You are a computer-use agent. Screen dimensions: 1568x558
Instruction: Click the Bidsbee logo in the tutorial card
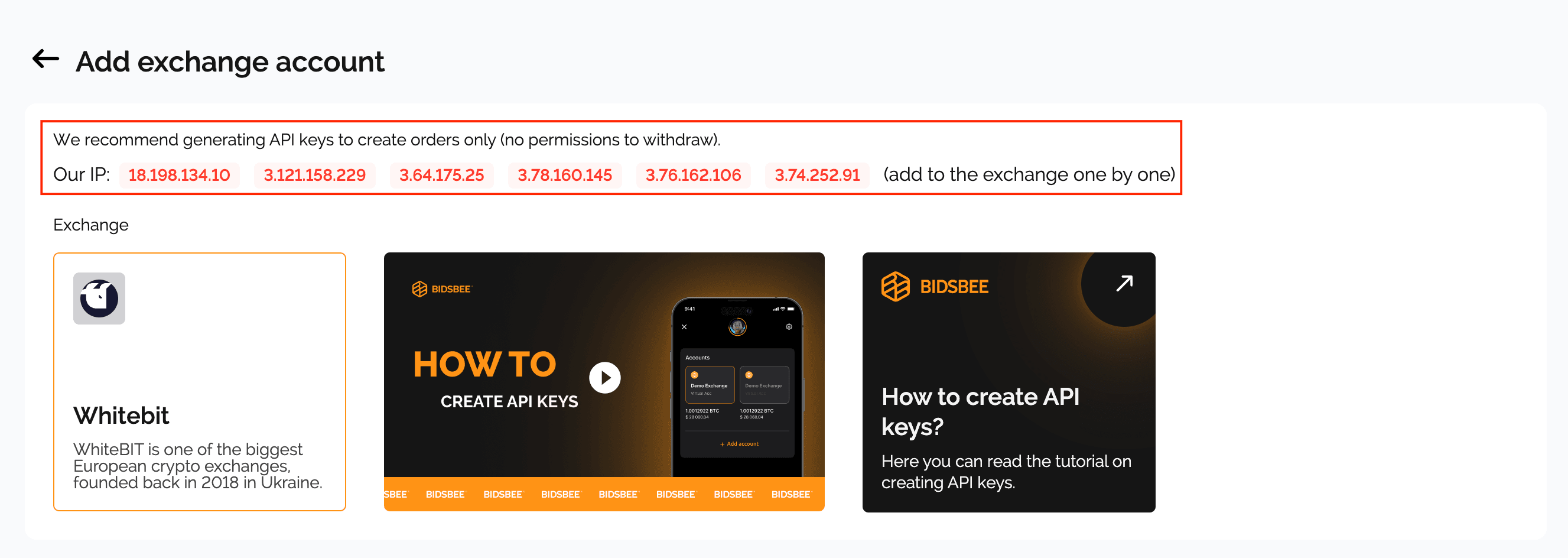coord(934,286)
